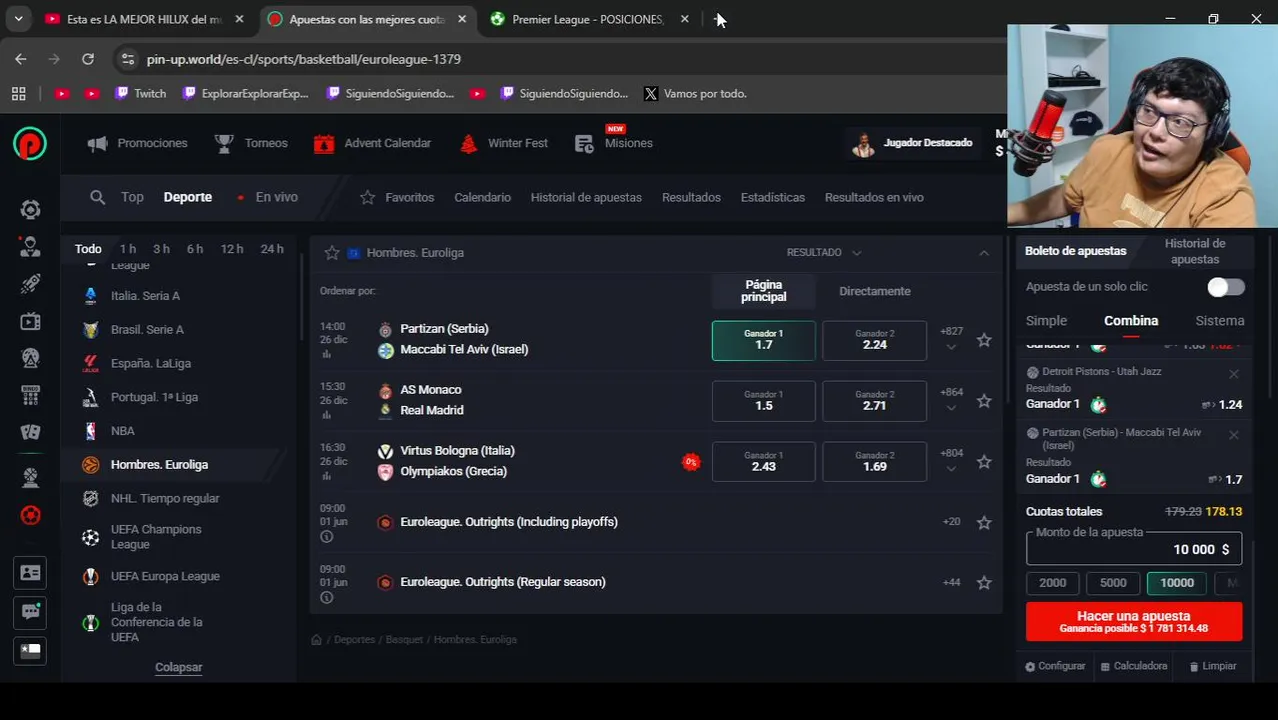Open sidebar live chat icon
The width and height of the screenshot is (1278, 720).
coord(30,611)
